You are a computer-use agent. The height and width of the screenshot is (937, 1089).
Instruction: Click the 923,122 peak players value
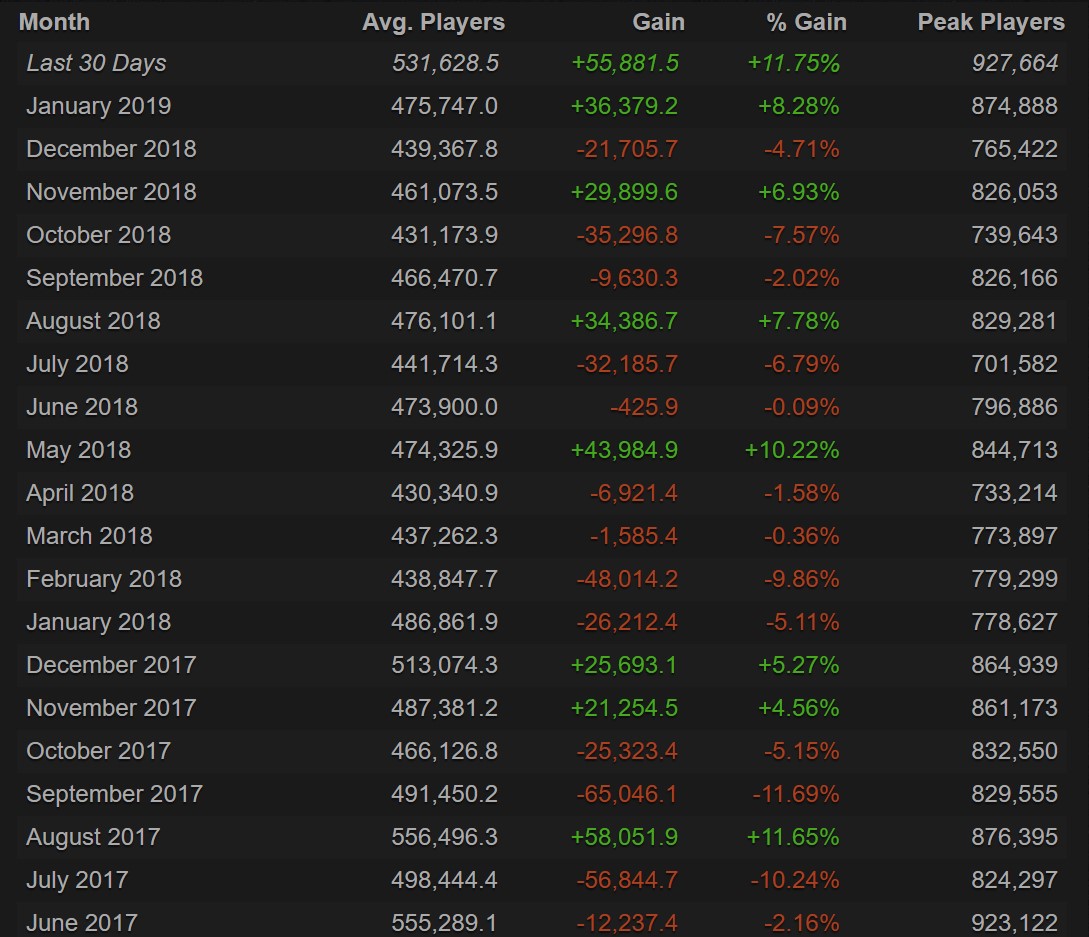(x=1014, y=923)
